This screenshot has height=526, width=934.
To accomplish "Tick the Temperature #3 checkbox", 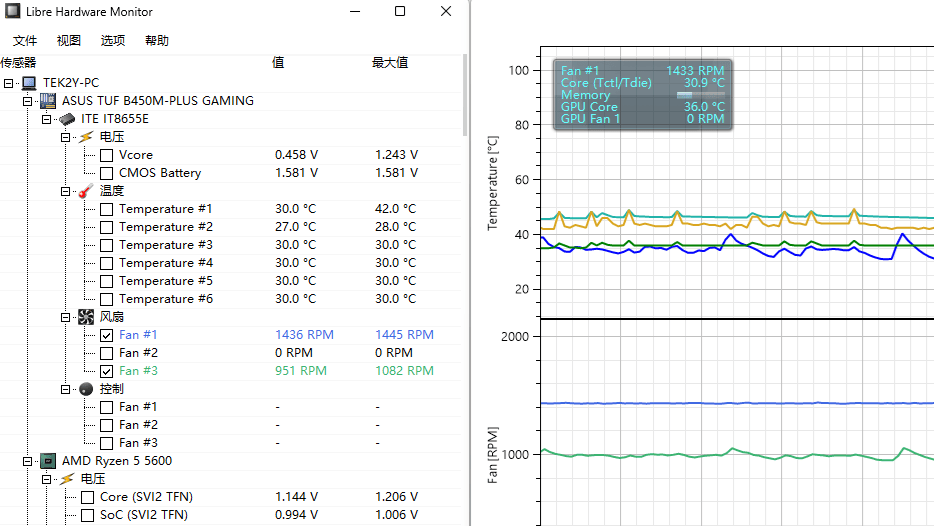I will [x=107, y=245].
